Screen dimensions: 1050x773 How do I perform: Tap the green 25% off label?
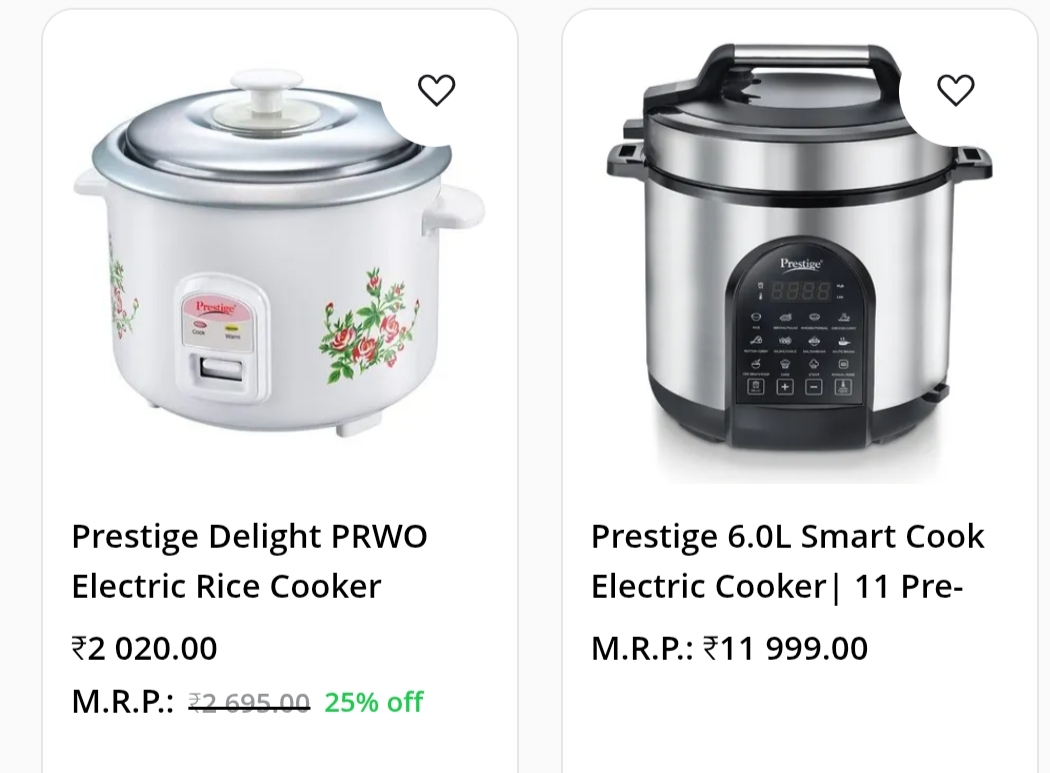[374, 703]
